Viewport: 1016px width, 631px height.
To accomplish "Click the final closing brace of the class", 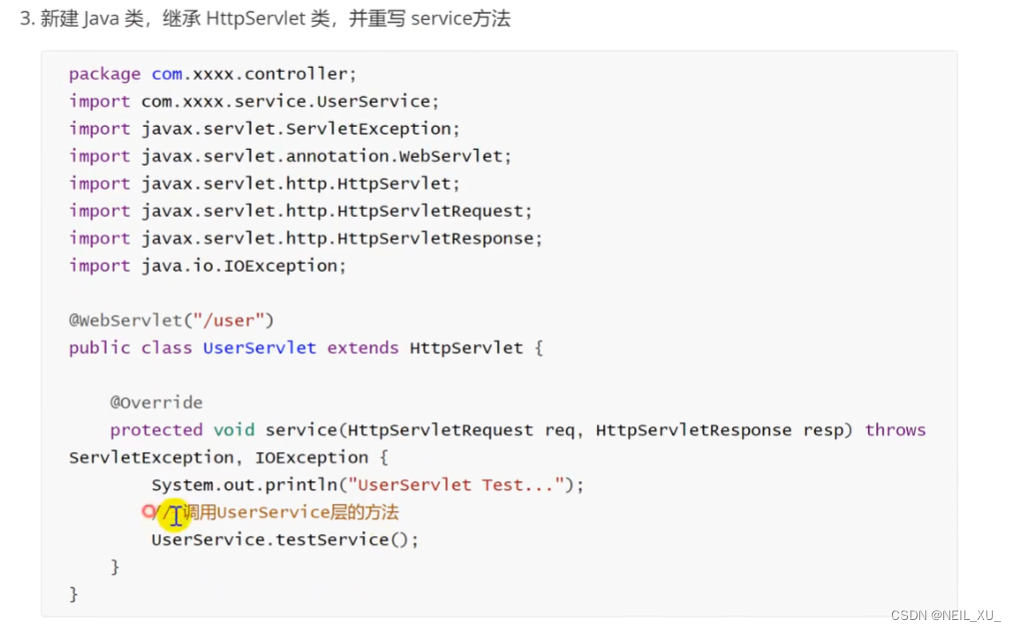I will coord(73,594).
